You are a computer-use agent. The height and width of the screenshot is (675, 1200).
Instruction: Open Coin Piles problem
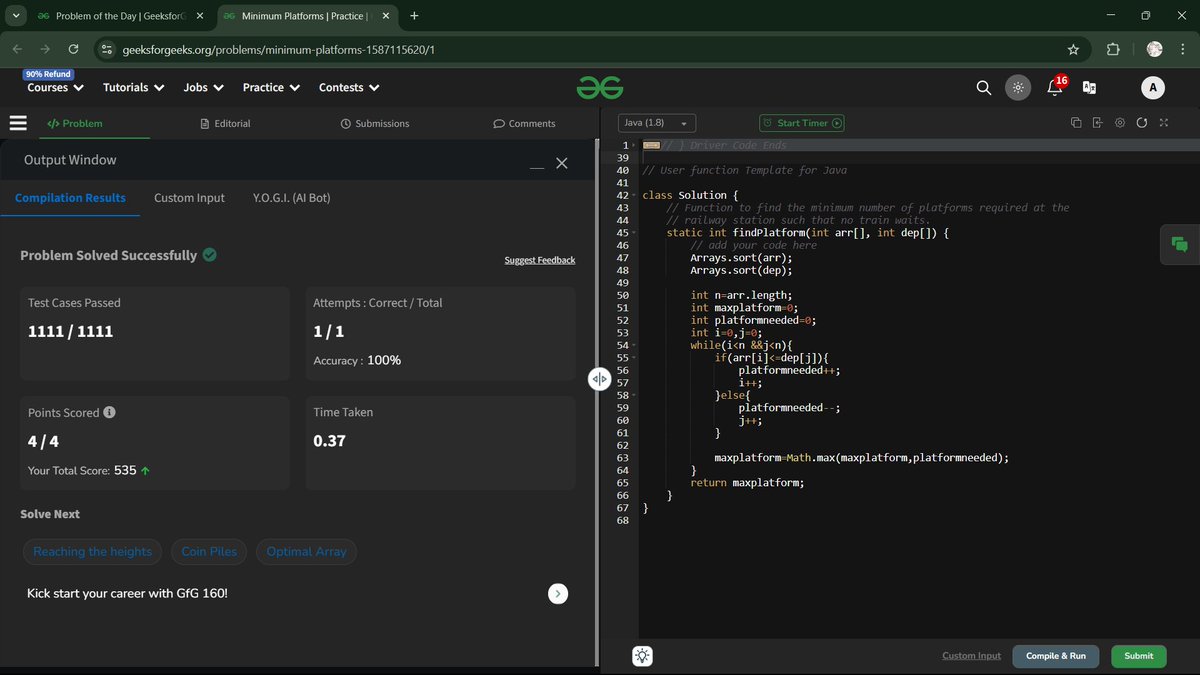click(209, 551)
